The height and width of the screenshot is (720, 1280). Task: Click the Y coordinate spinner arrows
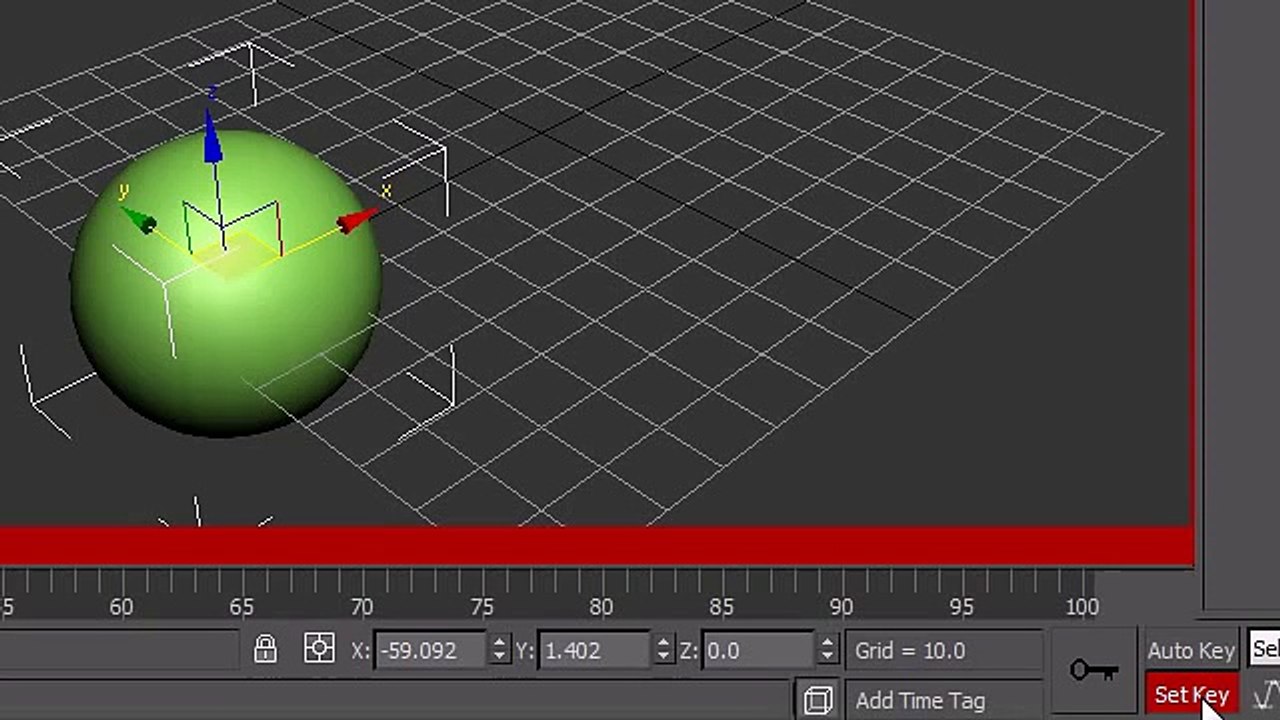coord(664,651)
